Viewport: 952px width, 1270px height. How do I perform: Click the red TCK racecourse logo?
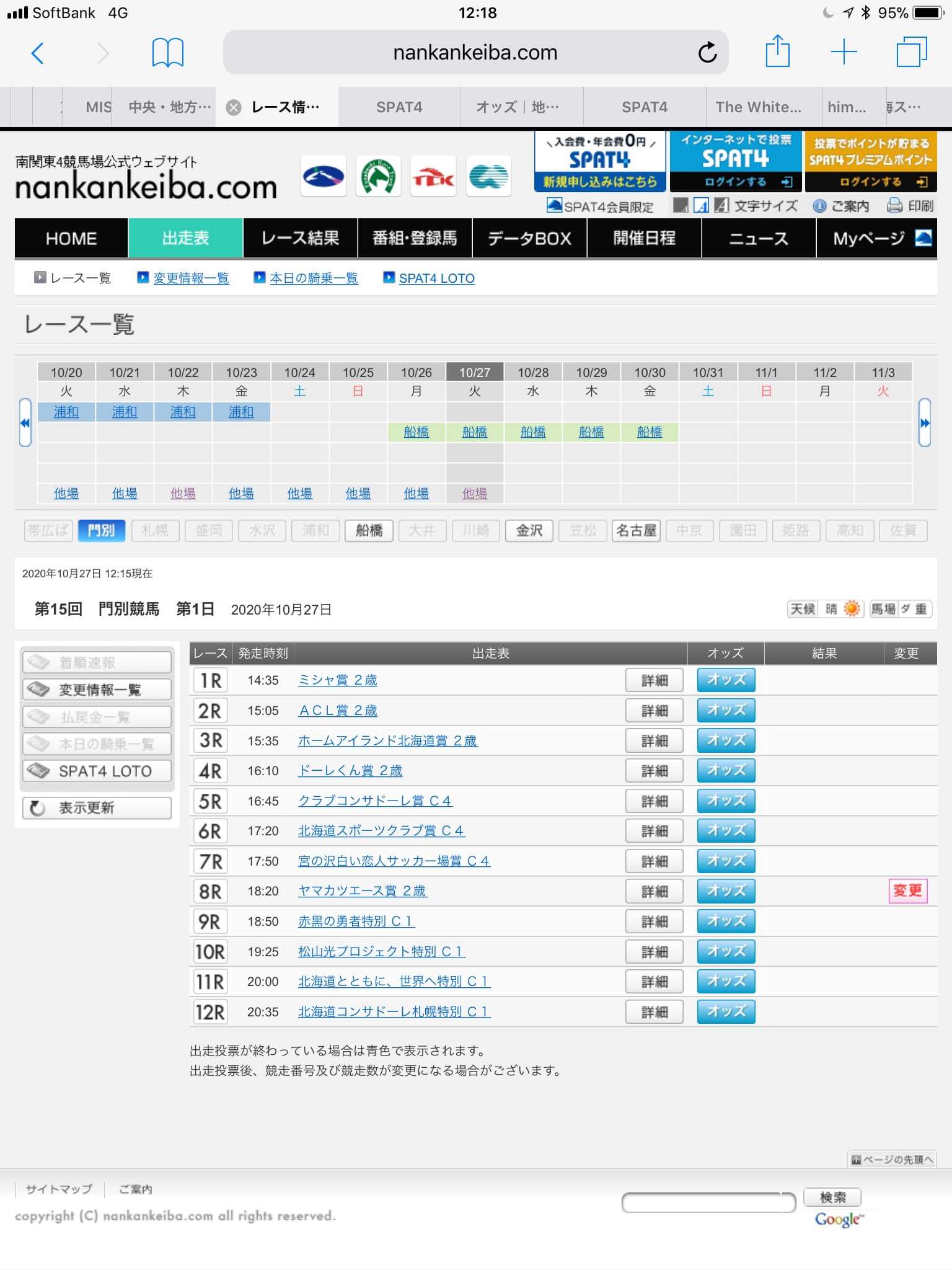pos(433,178)
